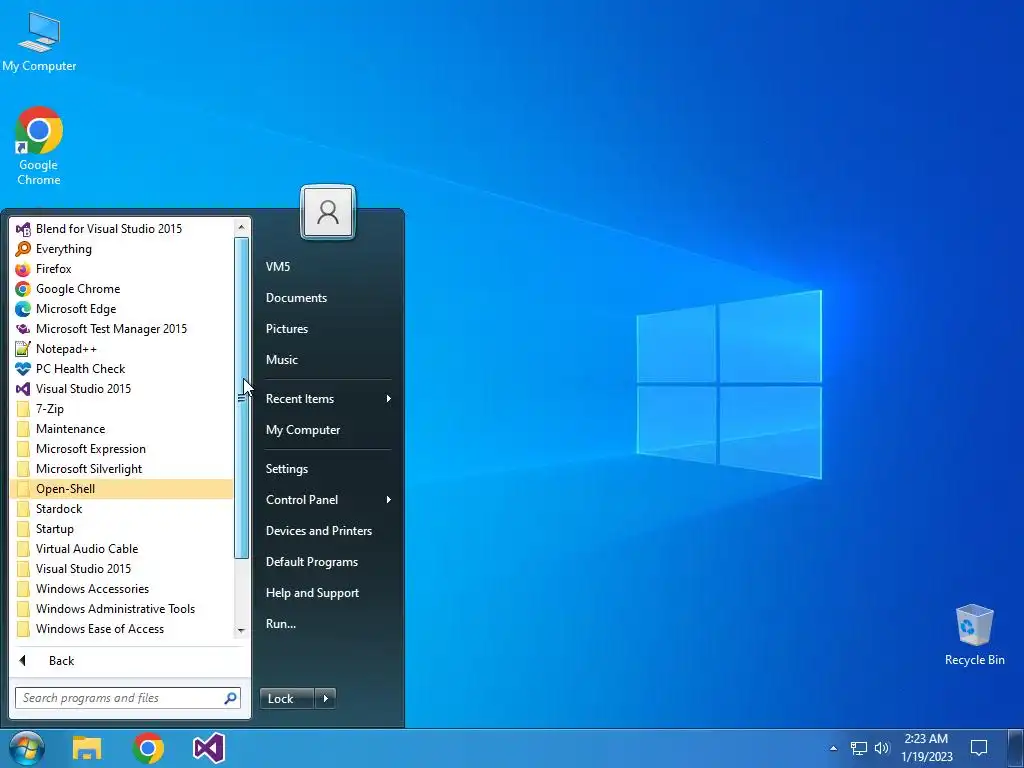Select the My Computer desktop icon
1024x768 pixels.
pos(39,42)
